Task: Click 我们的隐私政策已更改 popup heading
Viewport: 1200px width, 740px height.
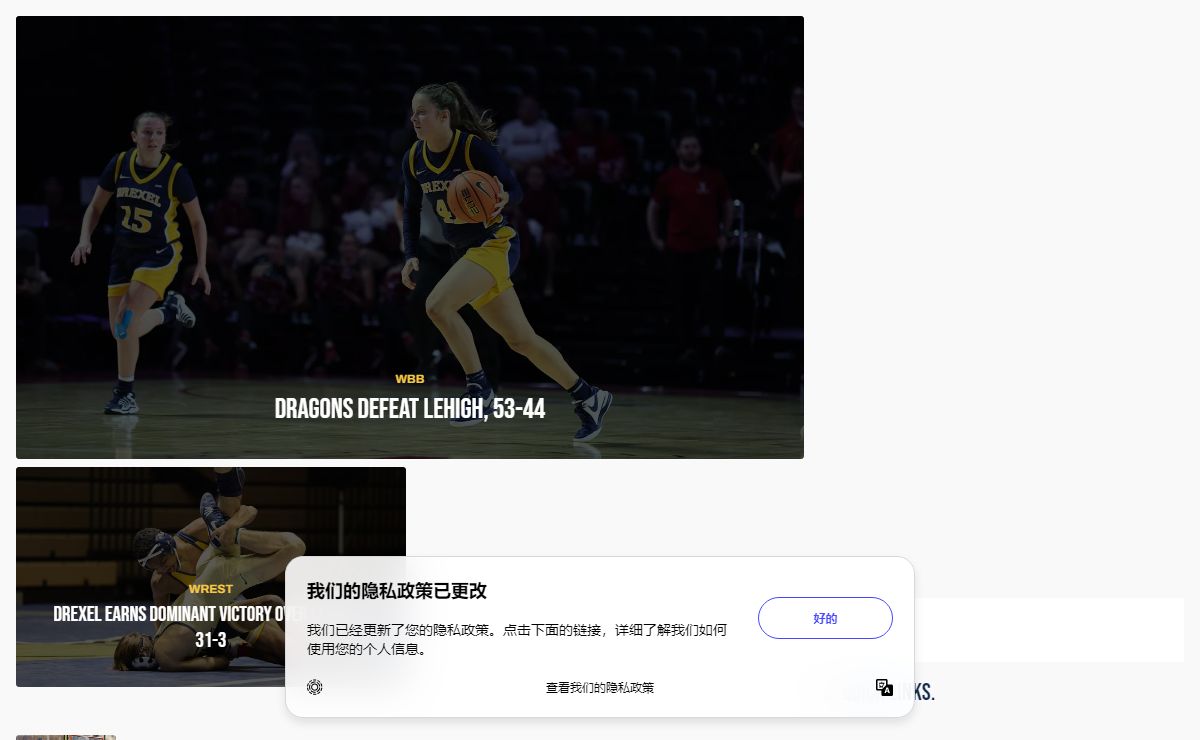Action: tap(397, 591)
